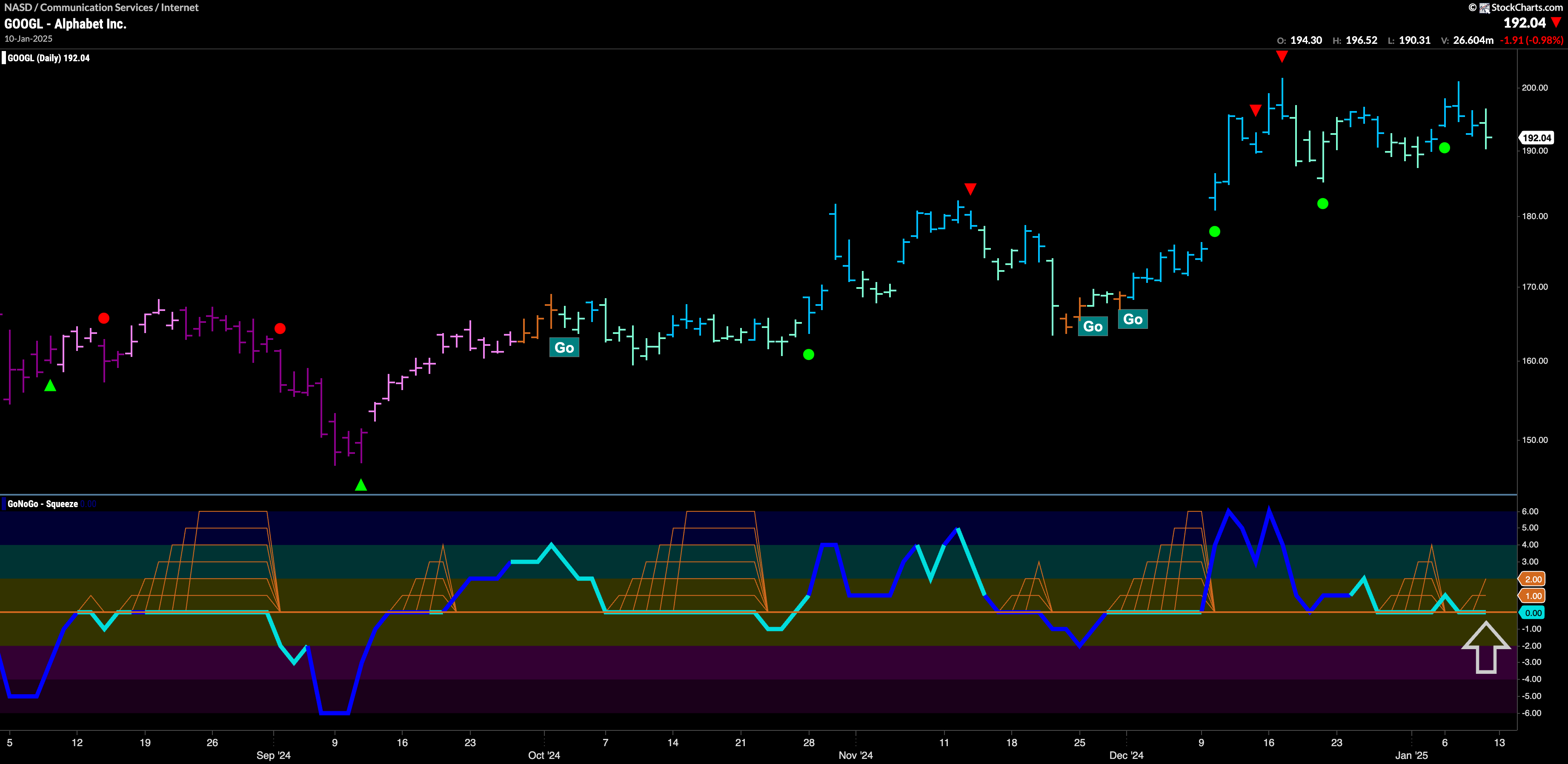Click the red down-triangle above December peak
The width and height of the screenshot is (1568, 764).
1282,57
